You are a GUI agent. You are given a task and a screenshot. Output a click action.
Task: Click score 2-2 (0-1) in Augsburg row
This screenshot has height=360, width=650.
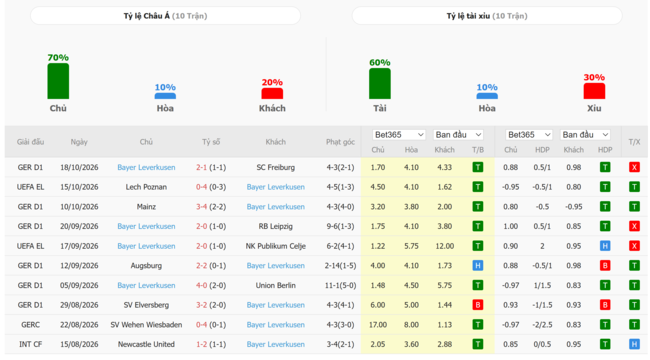coord(211,266)
